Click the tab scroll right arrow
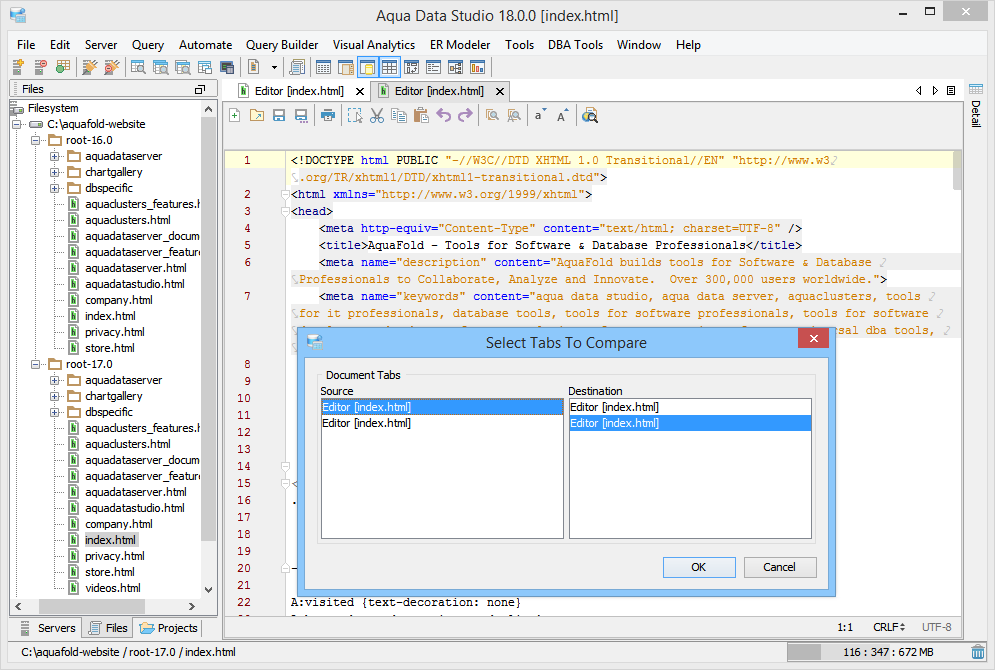This screenshot has width=995, height=670. pos(935,91)
